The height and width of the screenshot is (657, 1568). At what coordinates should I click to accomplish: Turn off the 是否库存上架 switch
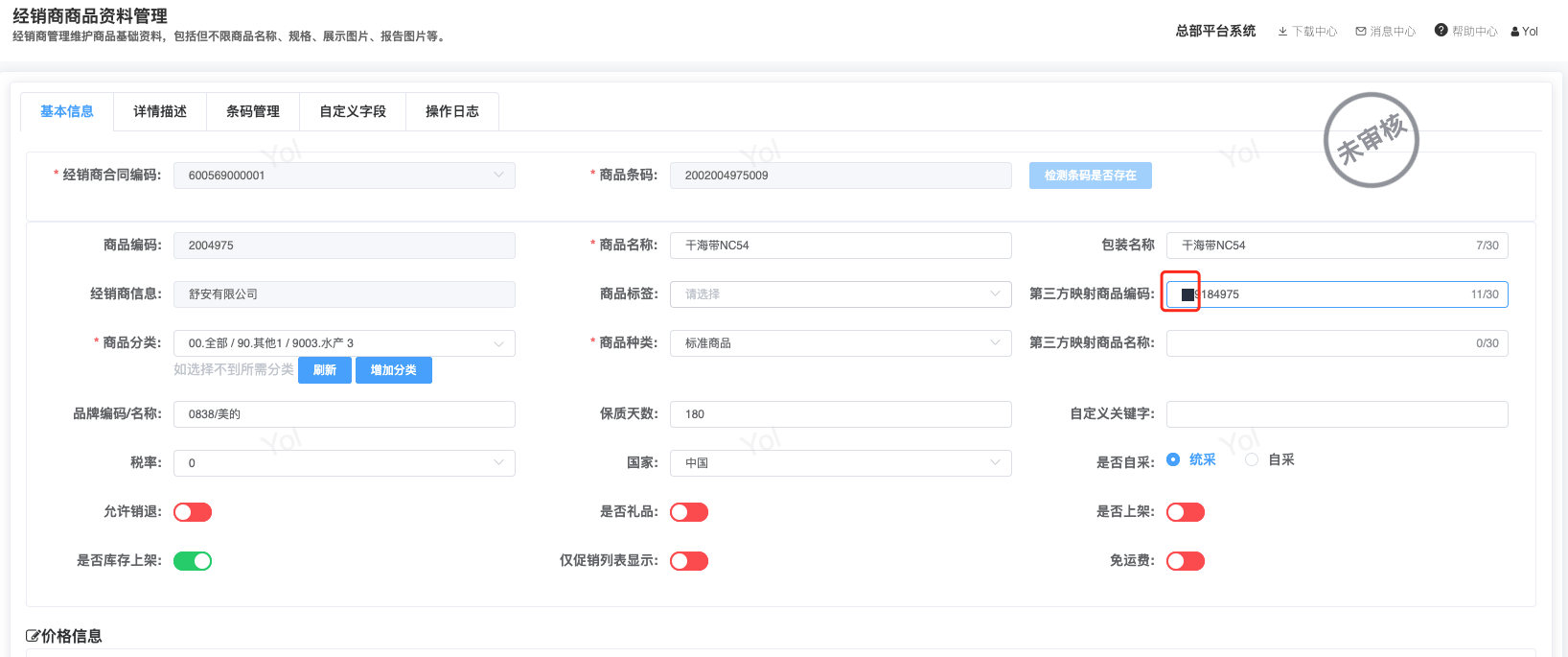click(x=193, y=561)
